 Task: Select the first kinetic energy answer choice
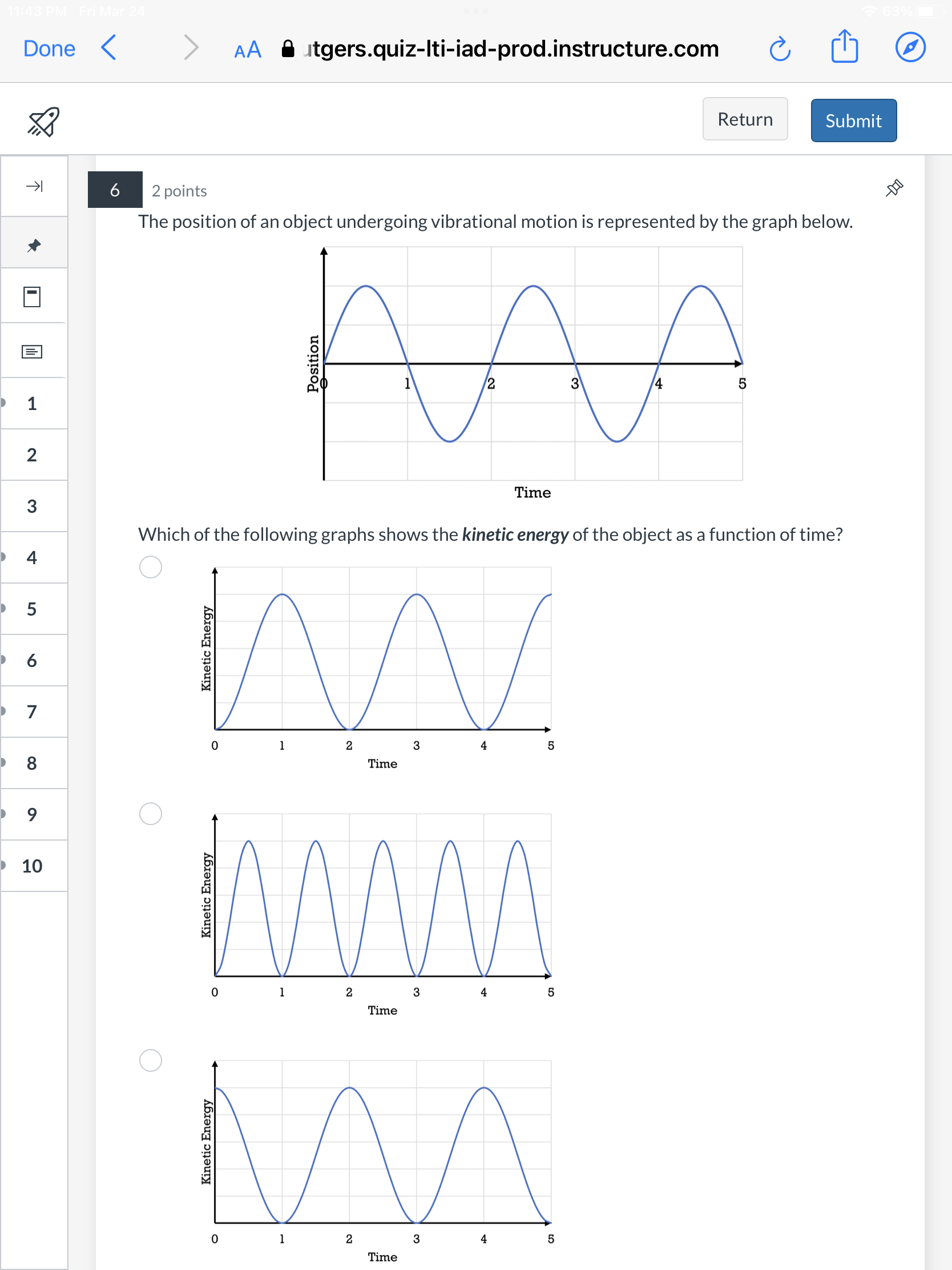point(150,566)
